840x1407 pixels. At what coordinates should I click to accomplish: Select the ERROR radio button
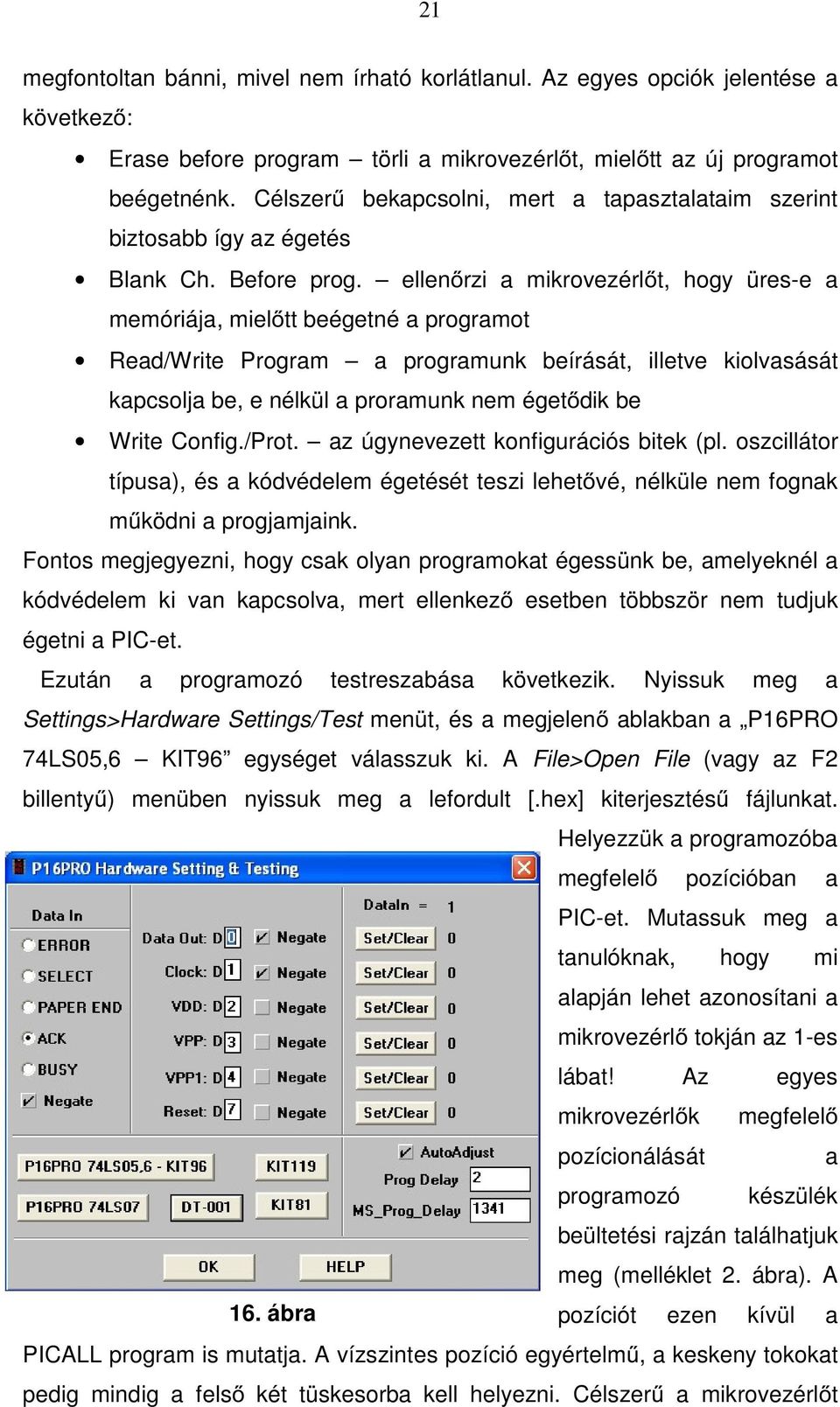click(28, 945)
